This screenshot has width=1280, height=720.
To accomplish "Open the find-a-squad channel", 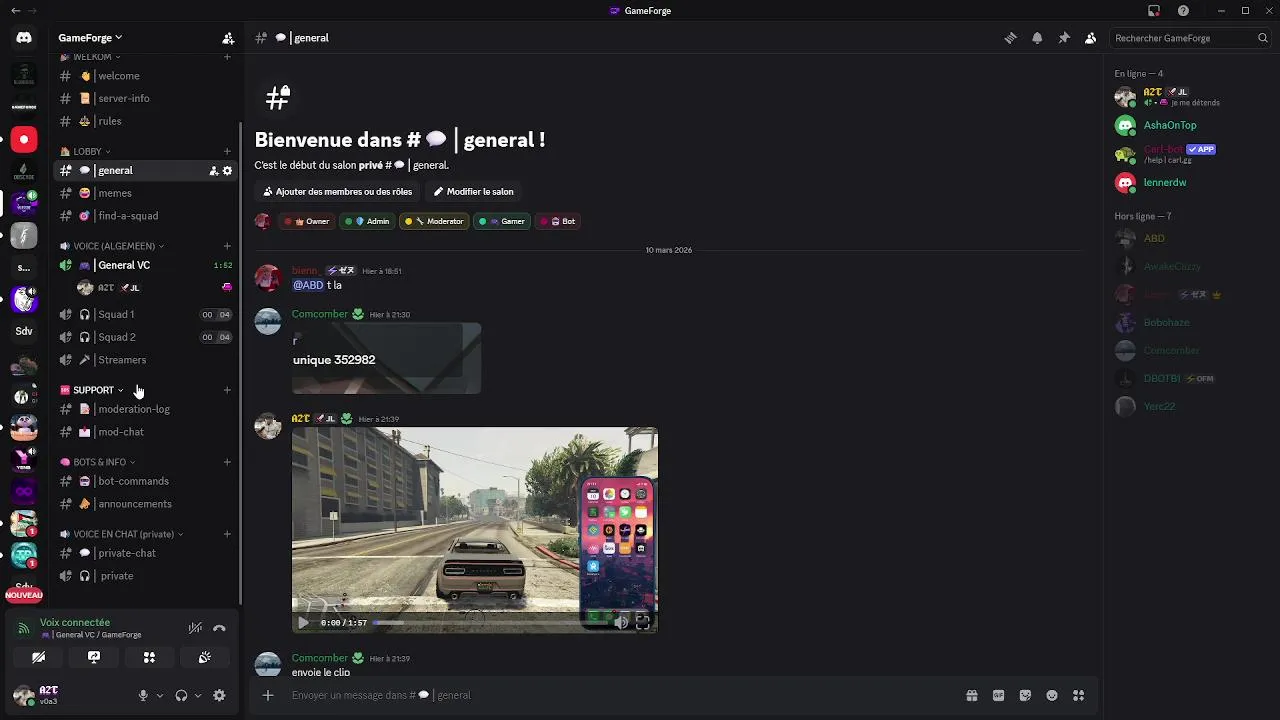I will [x=145, y=216].
